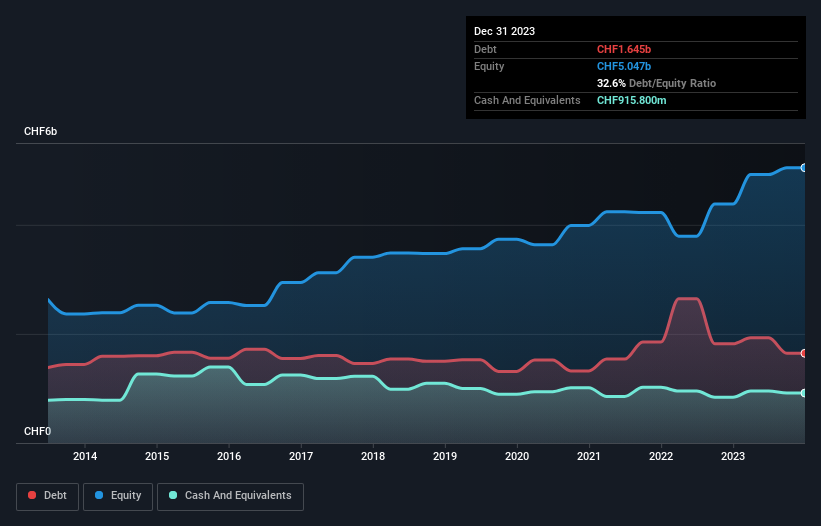Click the Equity row label in tooltip
This screenshot has height=526, width=821.
click(x=489, y=66)
